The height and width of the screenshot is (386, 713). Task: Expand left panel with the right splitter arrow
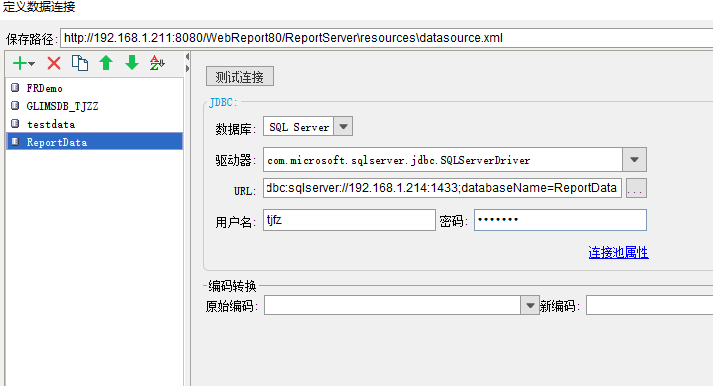coord(187,69)
